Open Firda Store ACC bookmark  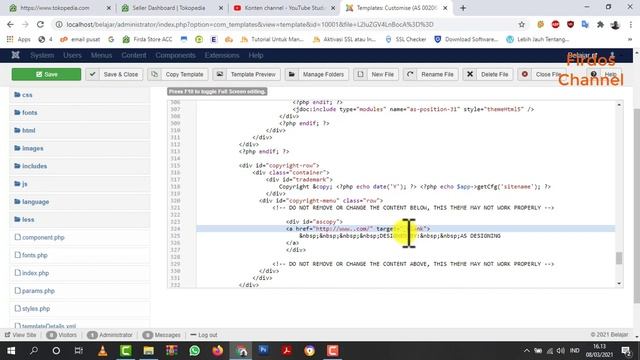(147, 39)
